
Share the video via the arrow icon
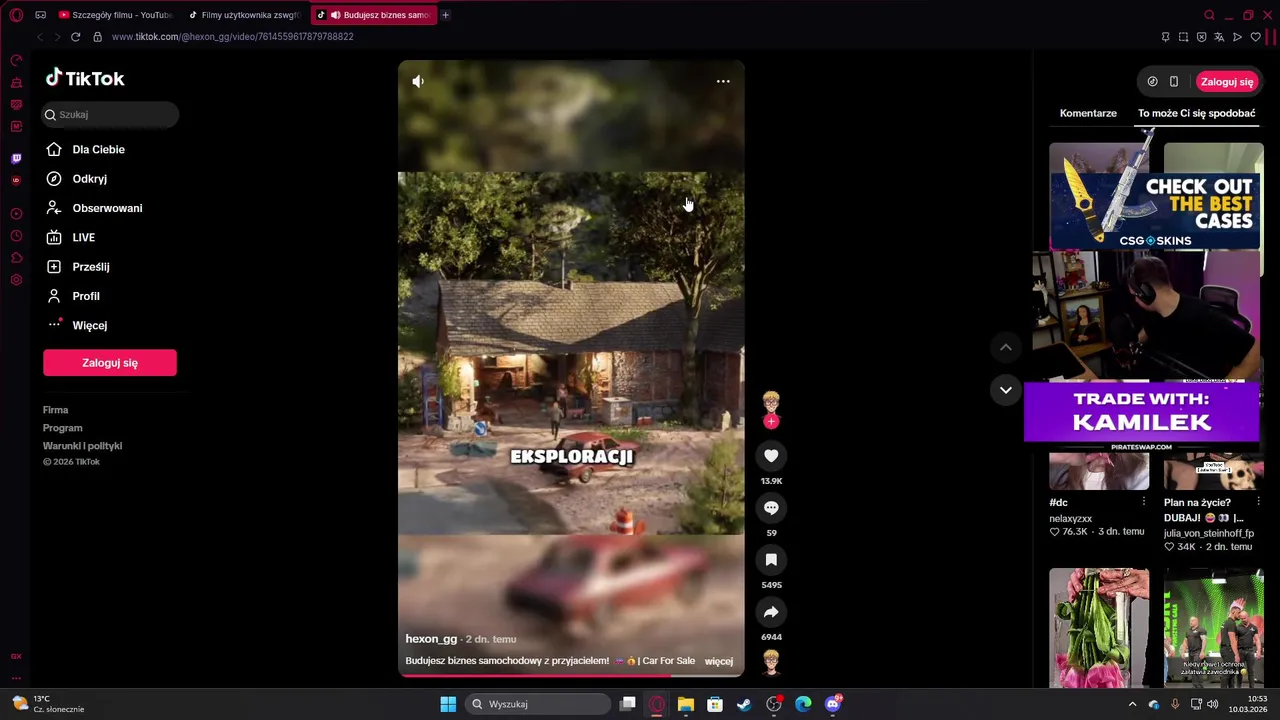coord(771,612)
